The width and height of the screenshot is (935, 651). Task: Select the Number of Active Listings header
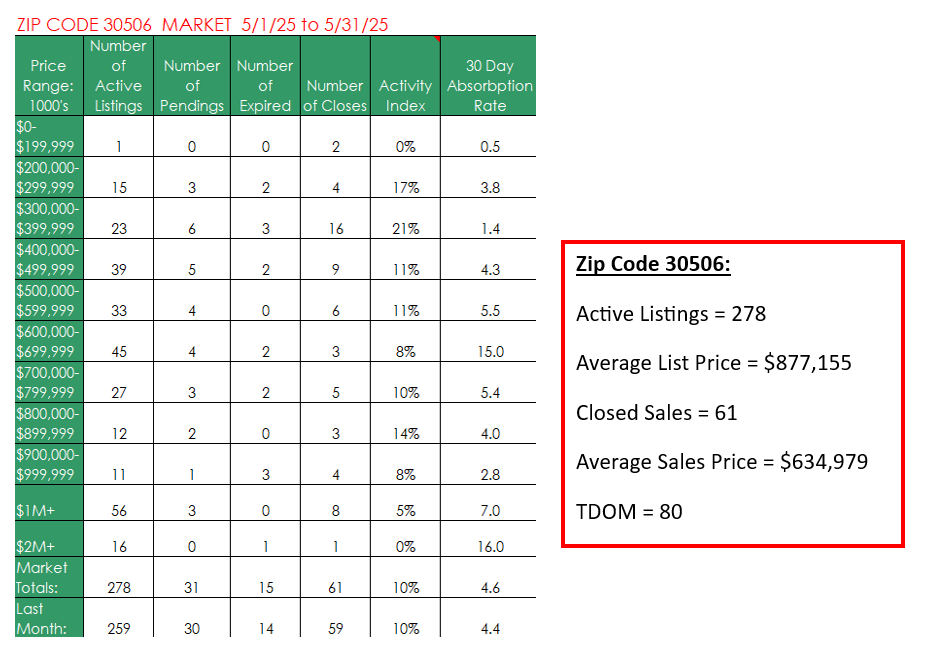point(119,76)
